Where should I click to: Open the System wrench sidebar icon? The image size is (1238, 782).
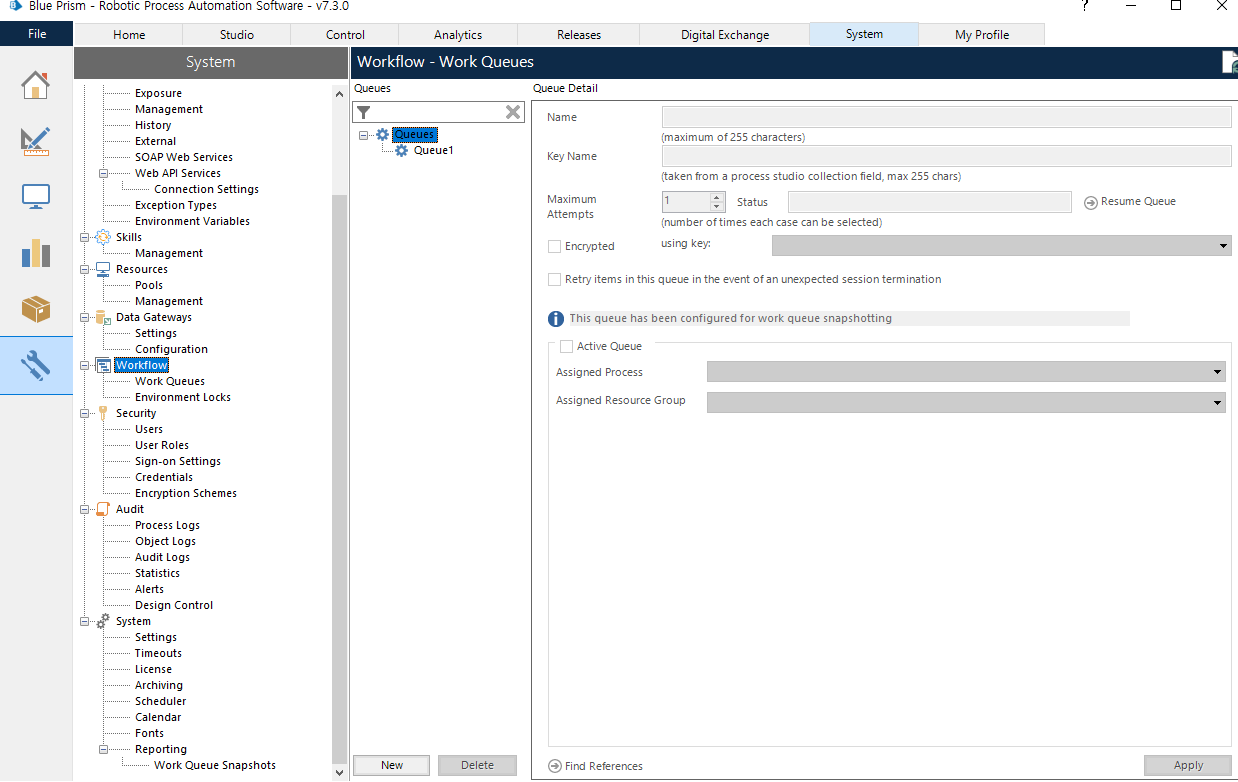click(36, 365)
